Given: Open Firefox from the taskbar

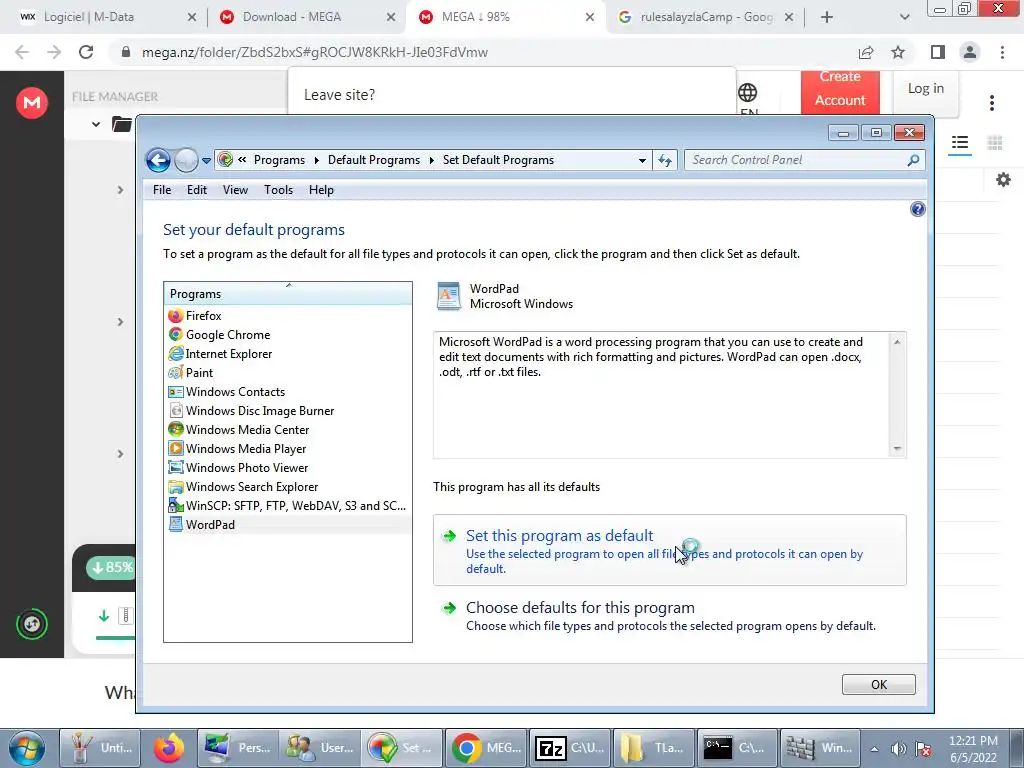Looking at the screenshot, I should click(169, 748).
